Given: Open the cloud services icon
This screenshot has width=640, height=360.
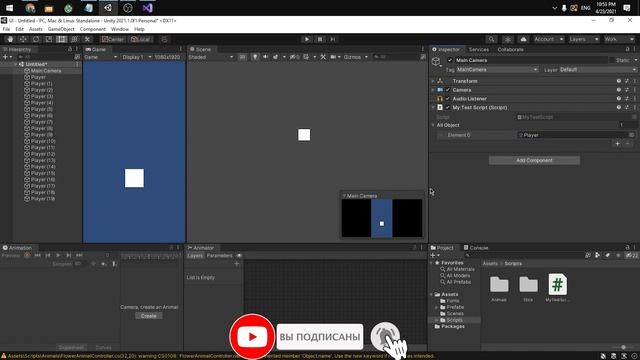Looking at the screenshot, I should pos(523,39).
